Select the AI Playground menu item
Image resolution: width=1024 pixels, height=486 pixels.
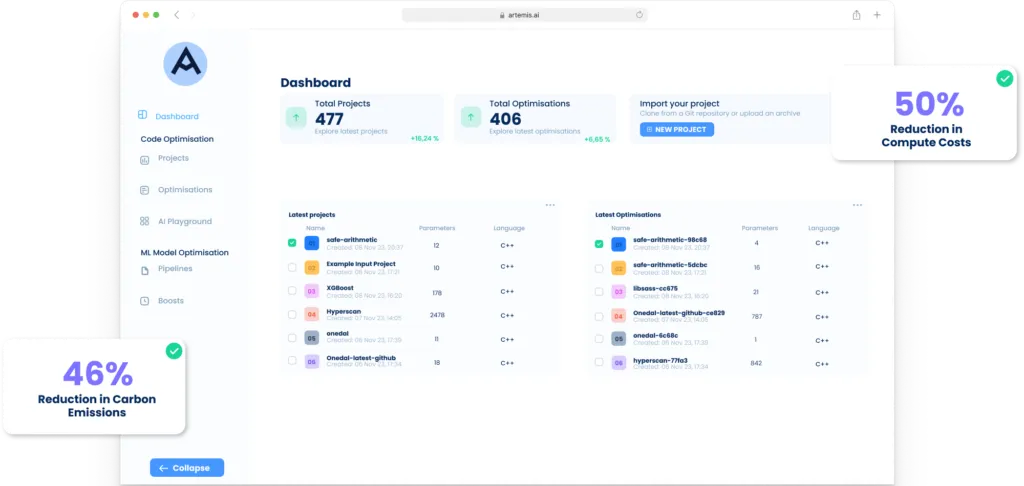click(185, 221)
